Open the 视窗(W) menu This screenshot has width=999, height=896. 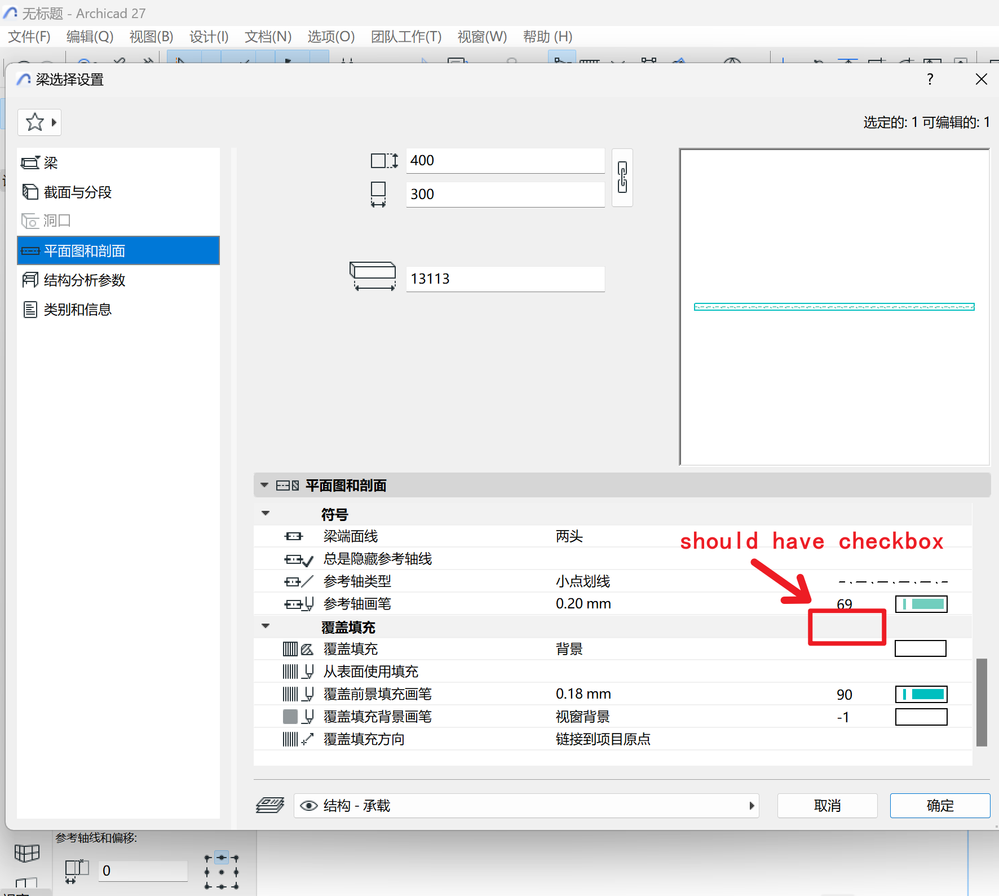[x=482, y=36]
